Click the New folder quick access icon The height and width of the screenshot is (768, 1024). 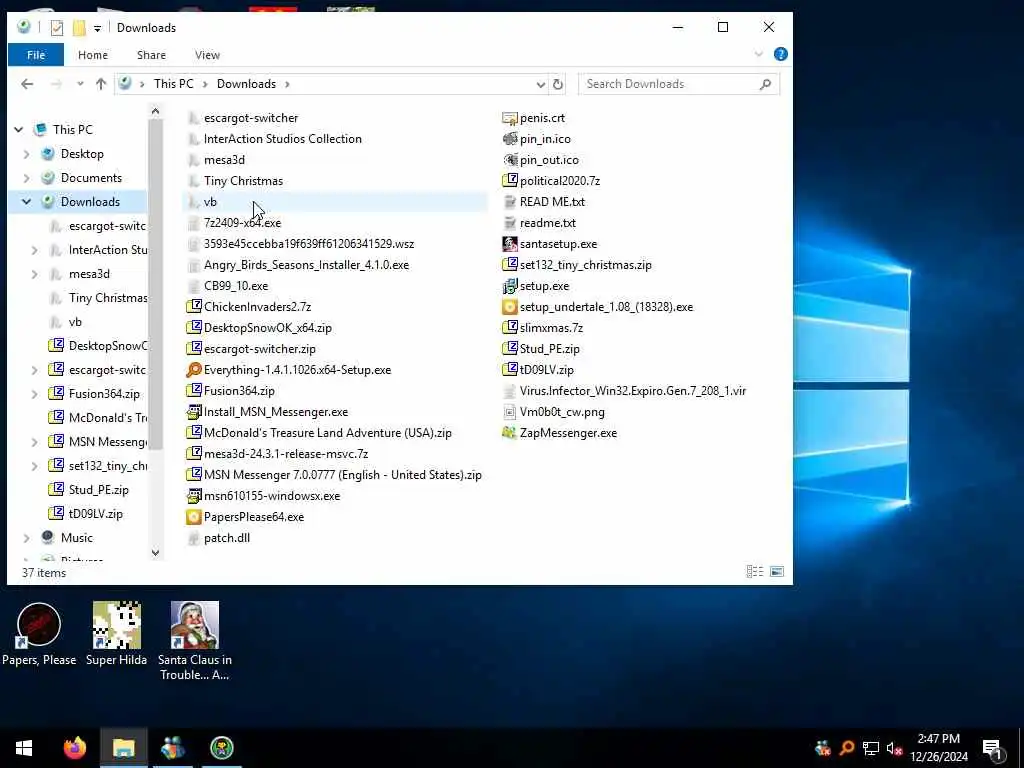point(79,27)
